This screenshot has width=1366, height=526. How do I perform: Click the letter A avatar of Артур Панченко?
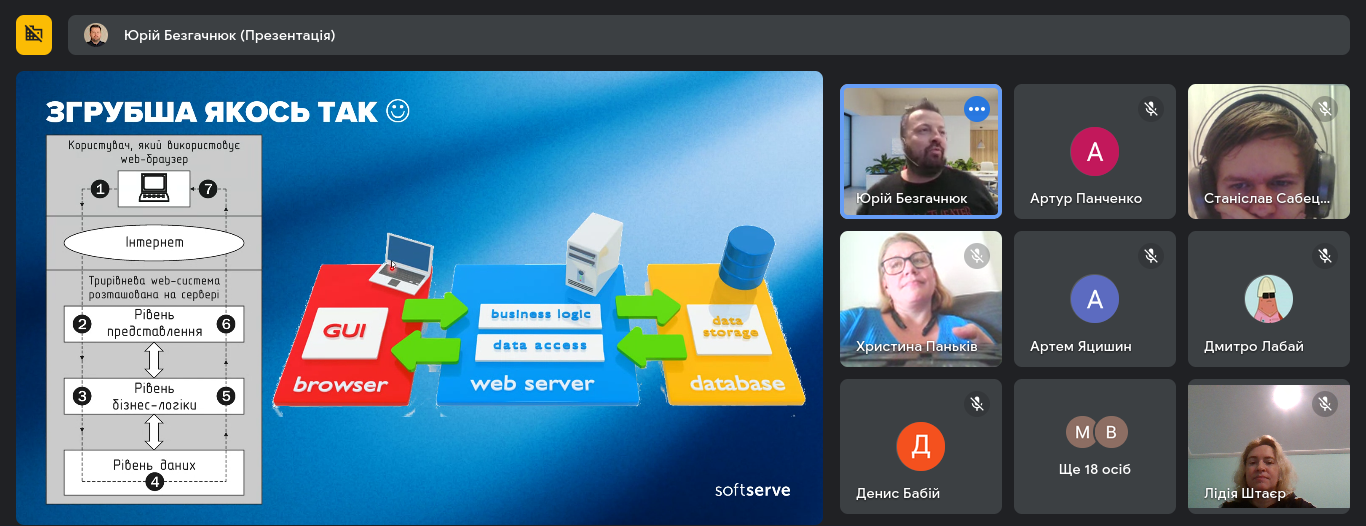tap(1095, 152)
